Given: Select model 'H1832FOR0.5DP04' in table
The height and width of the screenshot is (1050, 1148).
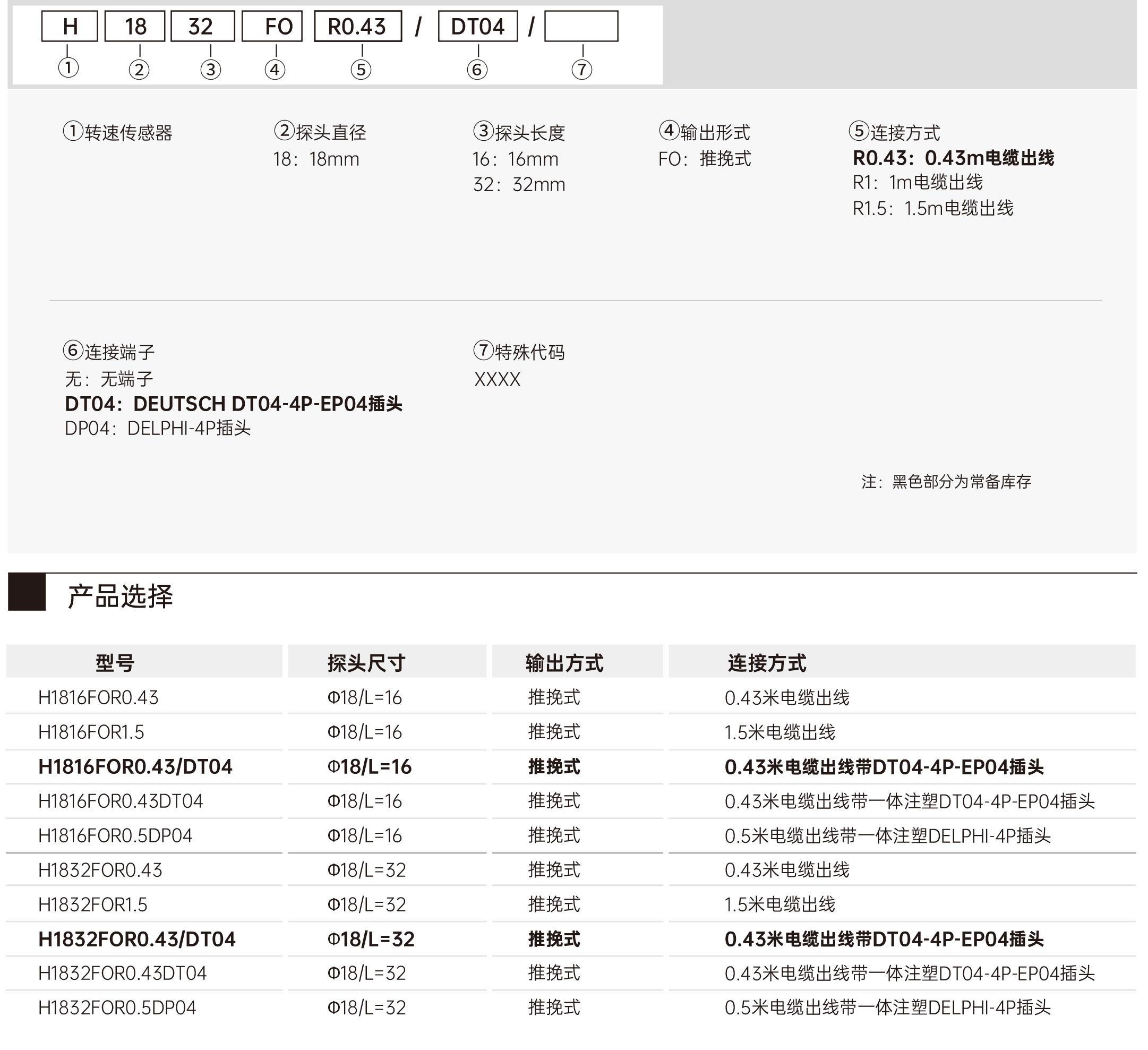Looking at the screenshot, I should 117,1009.
